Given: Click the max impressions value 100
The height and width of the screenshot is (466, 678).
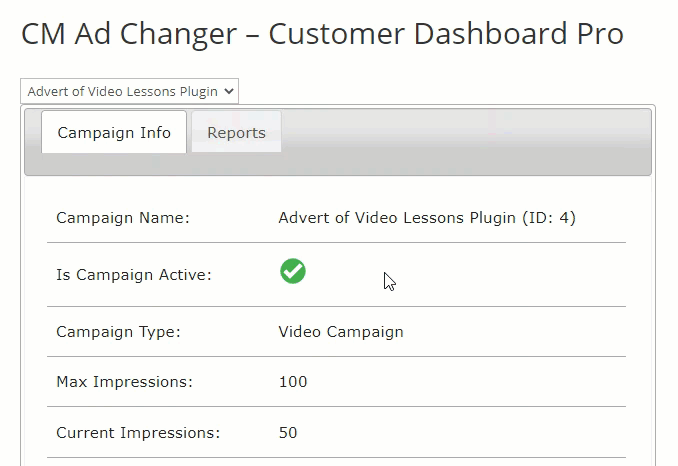Looking at the screenshot, I should 293,382.
